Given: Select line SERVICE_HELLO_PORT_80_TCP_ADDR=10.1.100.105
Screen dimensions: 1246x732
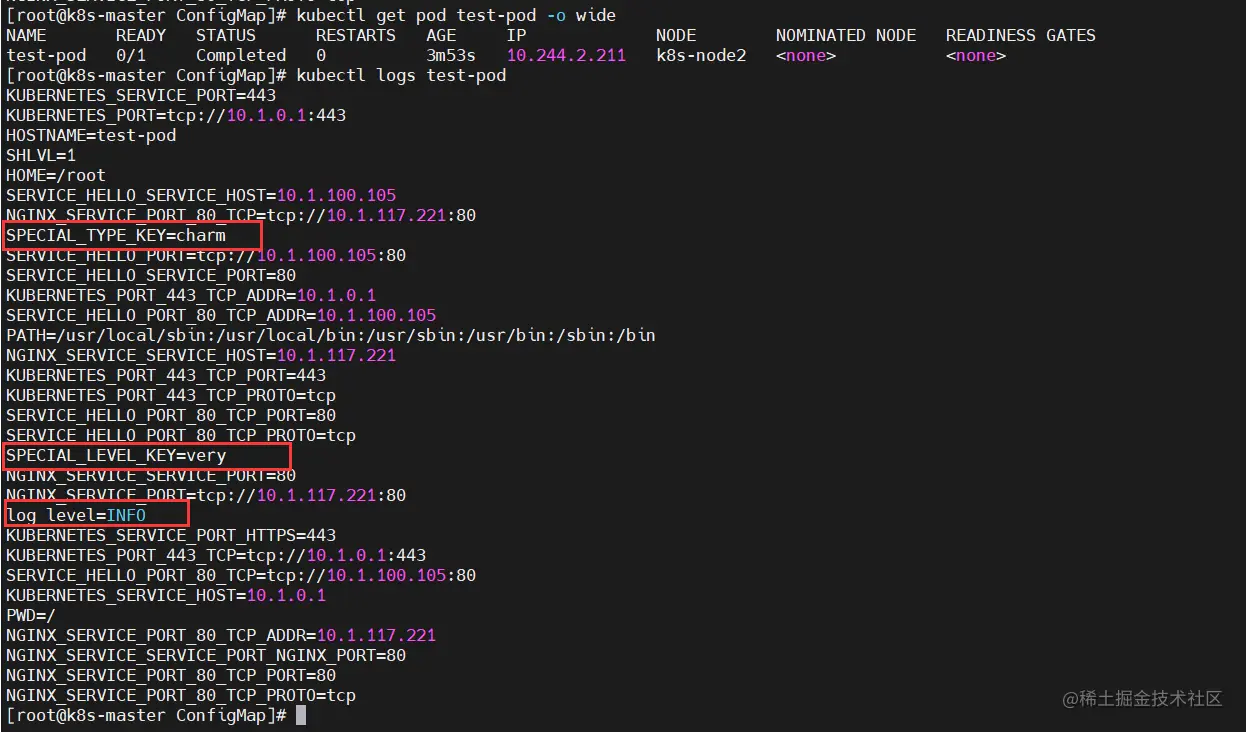Looking at the screenshot, I should pyautogui.click(x=221, y=315).
